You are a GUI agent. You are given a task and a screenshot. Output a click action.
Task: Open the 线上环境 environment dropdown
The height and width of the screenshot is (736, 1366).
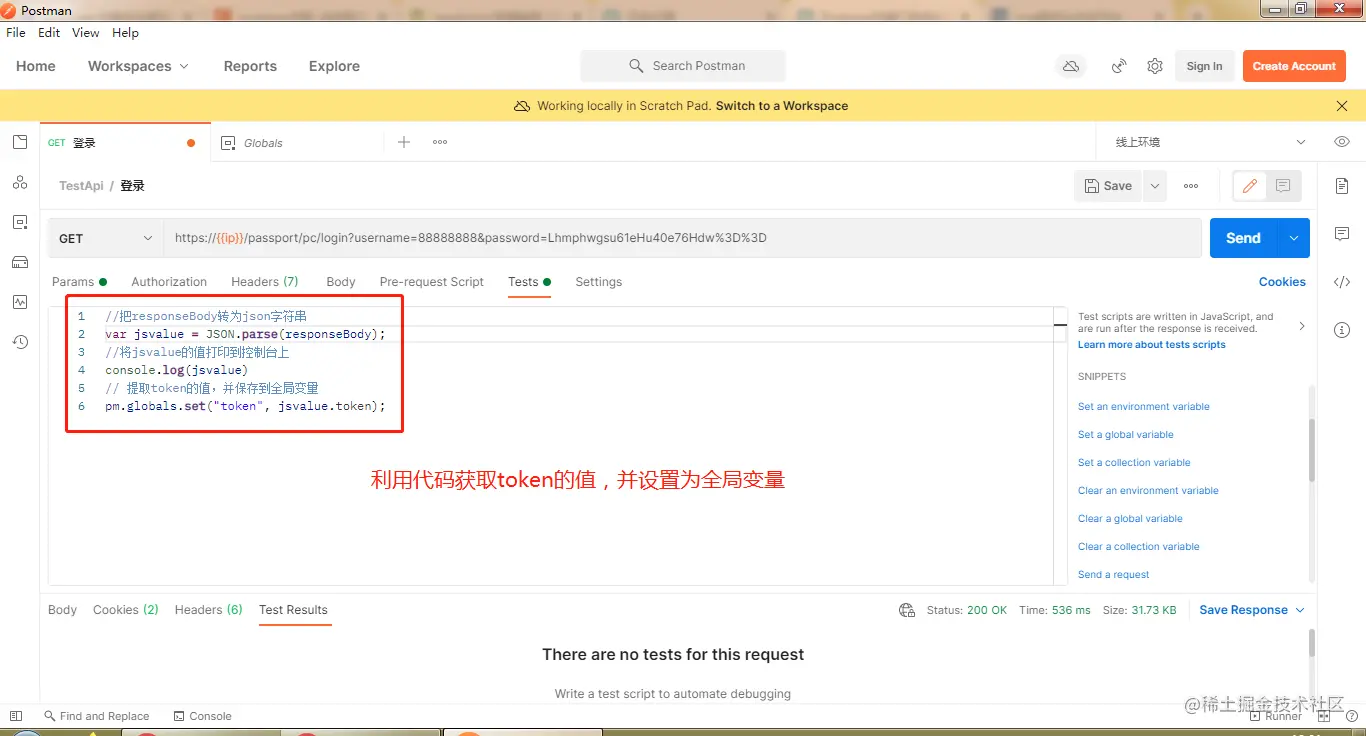1210,142
